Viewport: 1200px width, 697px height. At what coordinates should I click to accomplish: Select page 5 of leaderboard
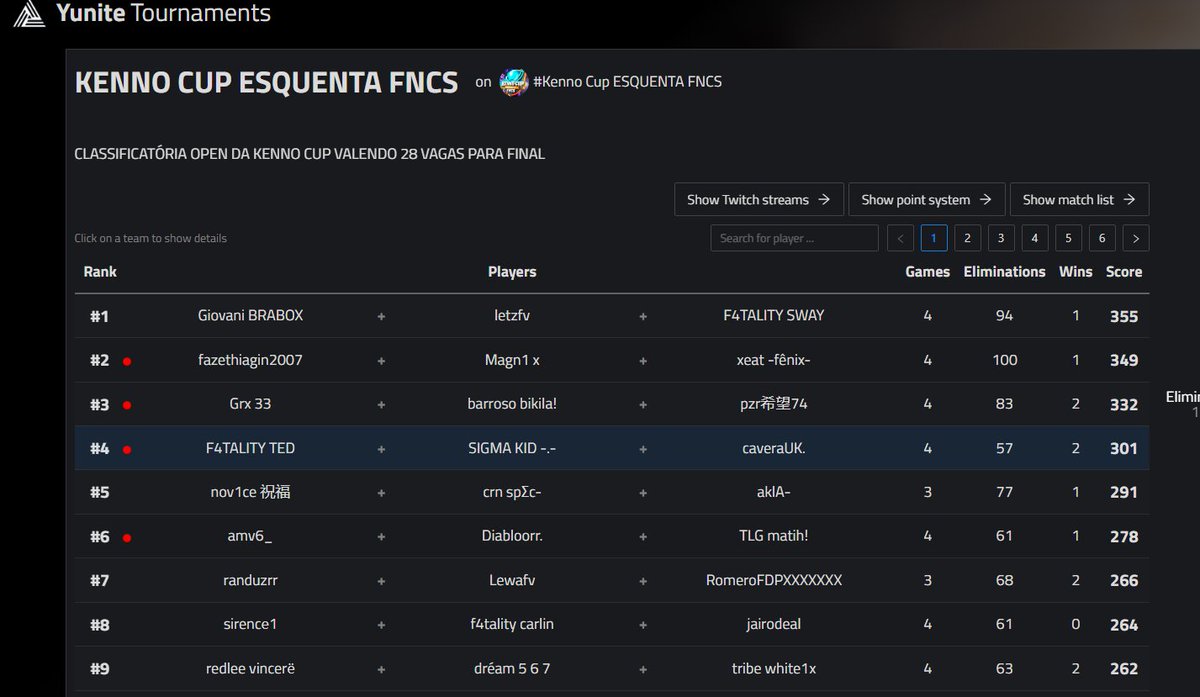(1068, 238)
